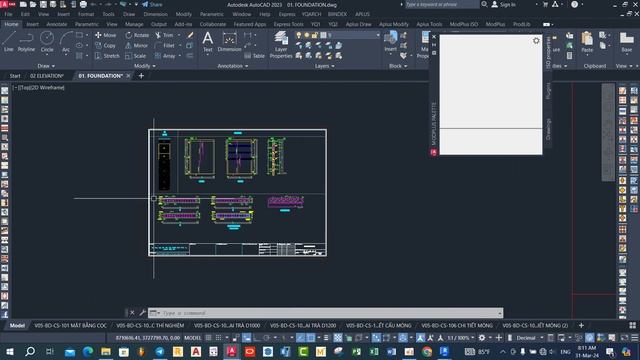Toggle polar tracking in status bar
The image size is (640, 360).
coord(267,338)
